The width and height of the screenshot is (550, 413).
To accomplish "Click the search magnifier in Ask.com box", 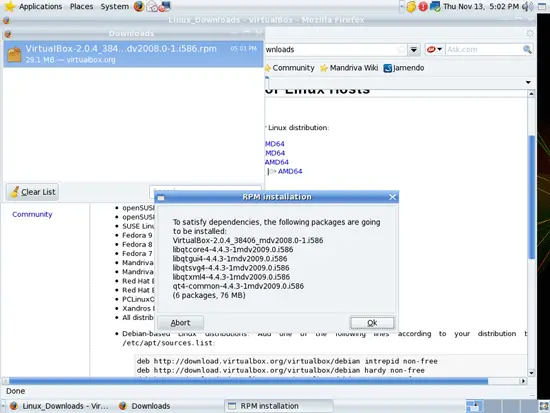I will (527, 49).
